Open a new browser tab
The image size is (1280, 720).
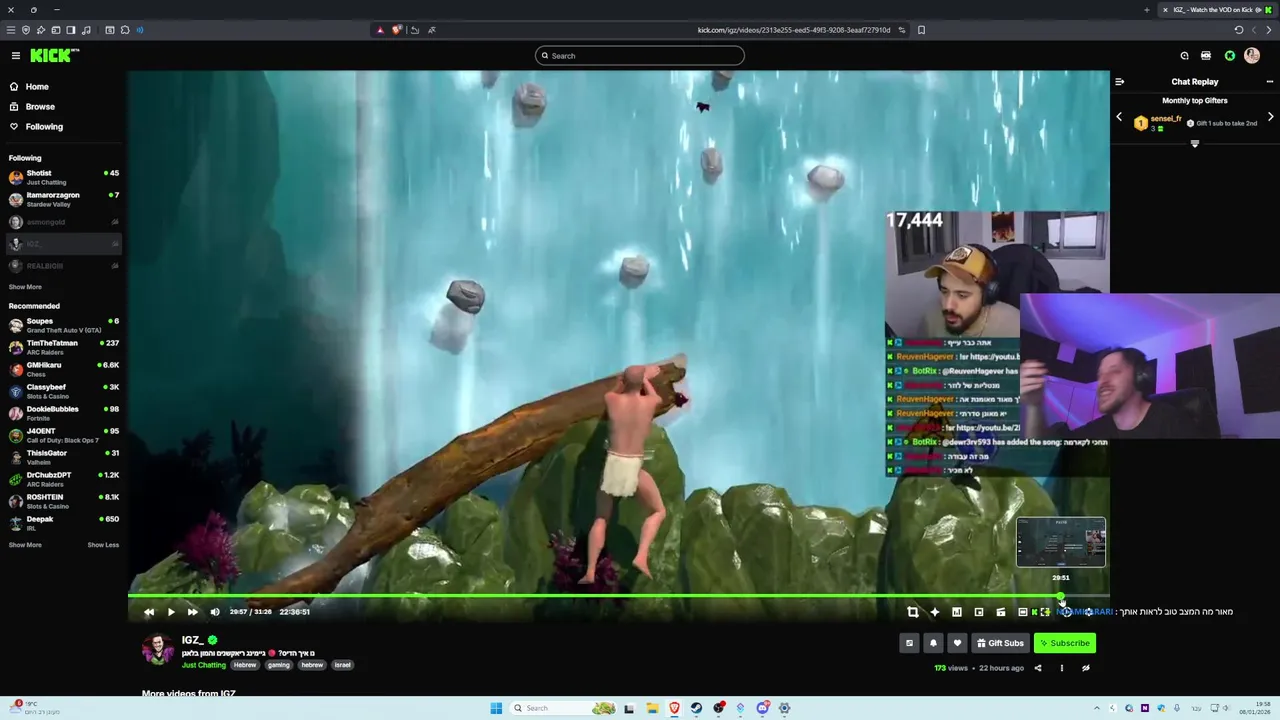coord(1147,10)
